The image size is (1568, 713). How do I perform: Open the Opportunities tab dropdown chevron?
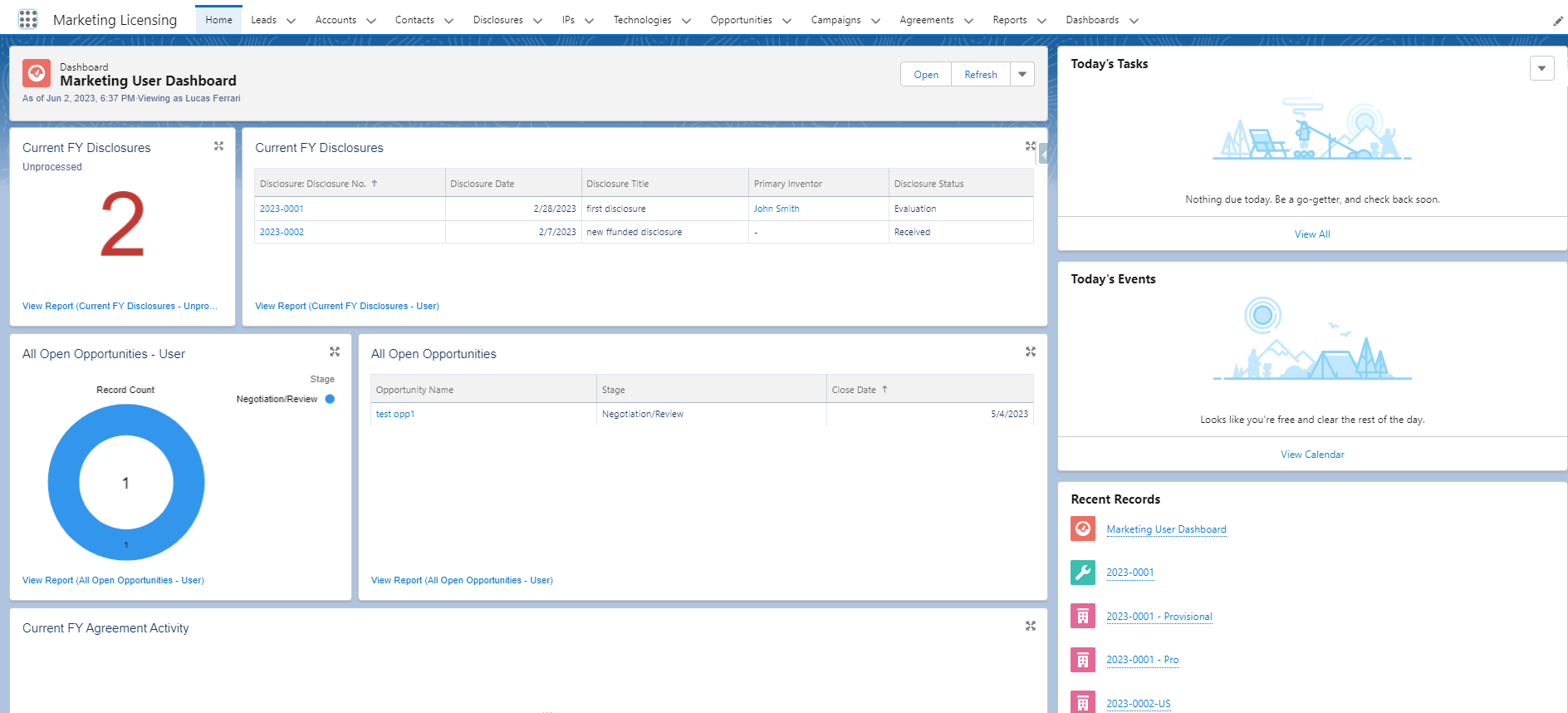(787, 21)
